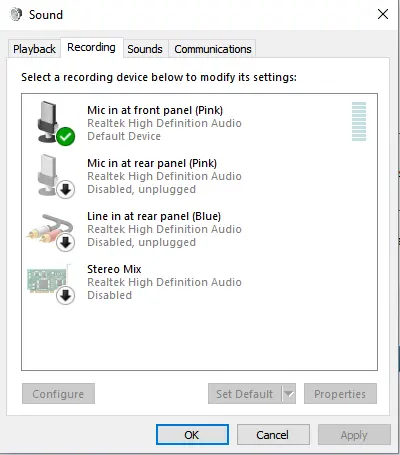This screenshot has width=400, height=455.
Task: Open the Sounds tab
Action: tap(145, 49)
